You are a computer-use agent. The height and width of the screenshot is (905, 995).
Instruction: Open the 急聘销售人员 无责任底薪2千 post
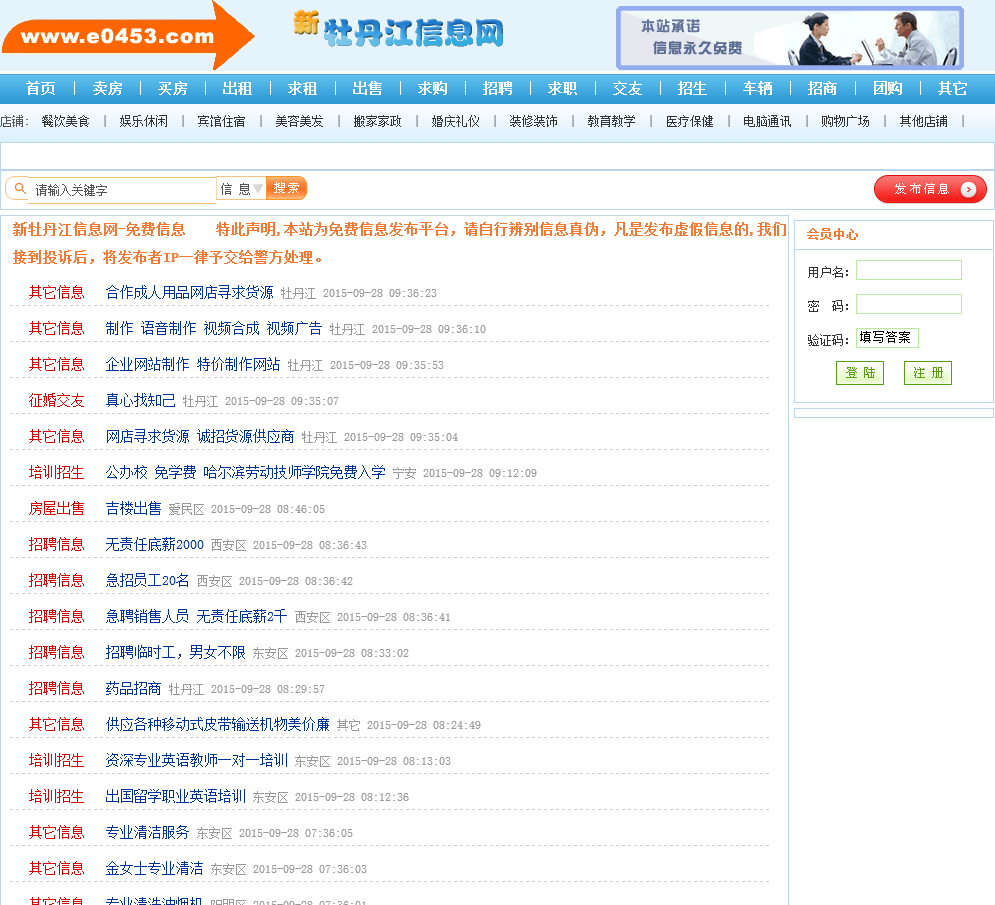tap(196, 616)
